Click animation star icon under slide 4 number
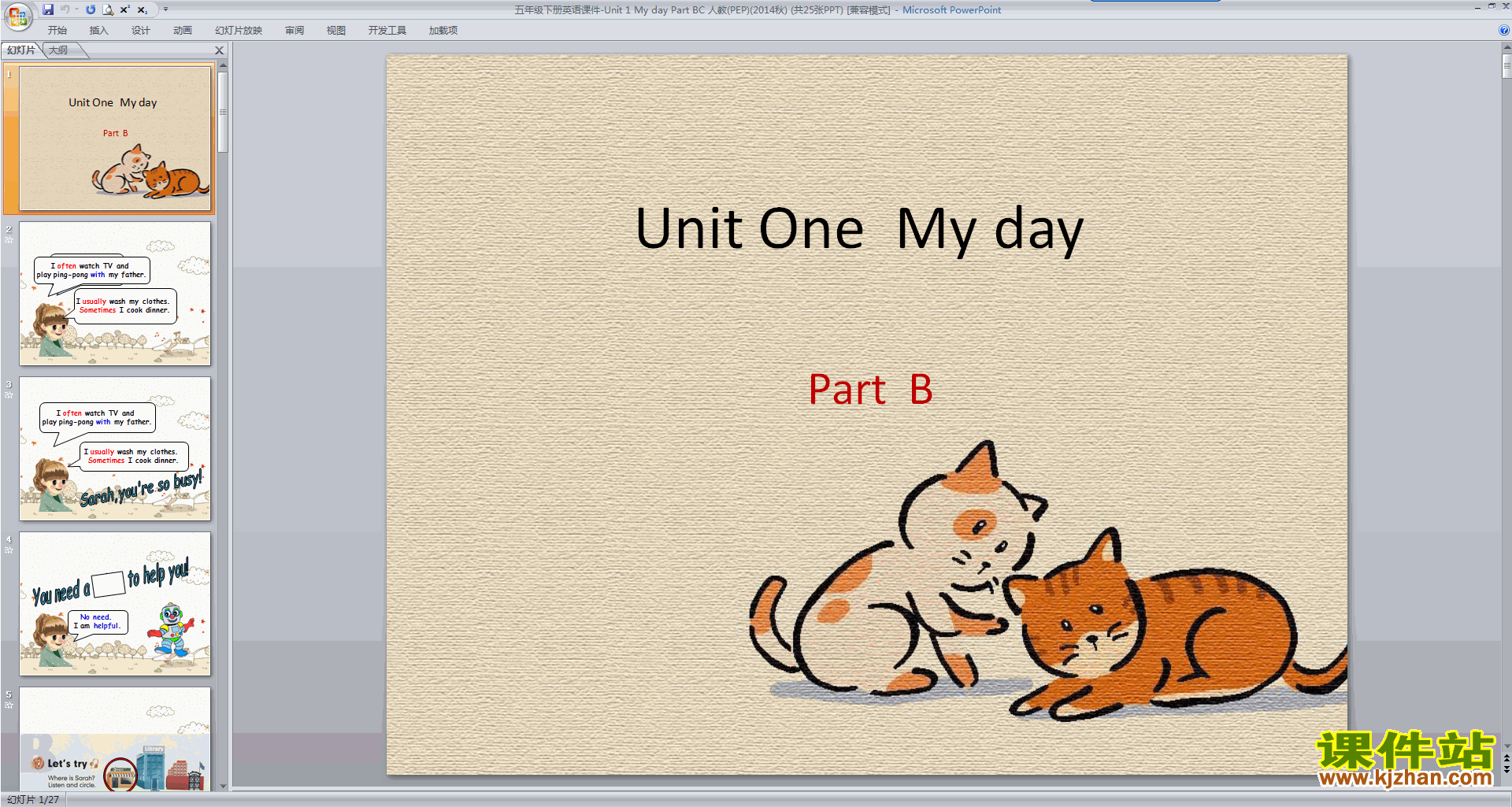The height and width of the screenshot is (807, 1512). pos(9,550)
